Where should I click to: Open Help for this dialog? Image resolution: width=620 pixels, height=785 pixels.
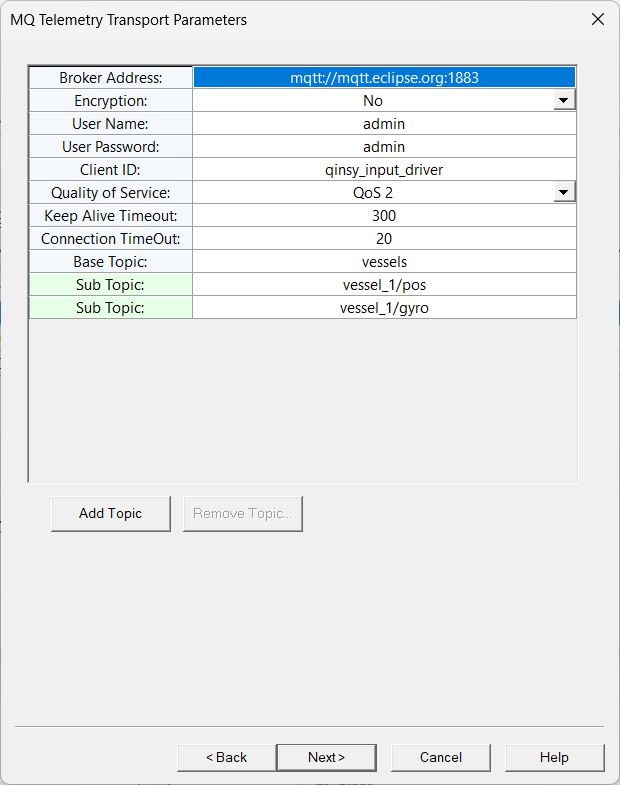[x=554, y=757]
